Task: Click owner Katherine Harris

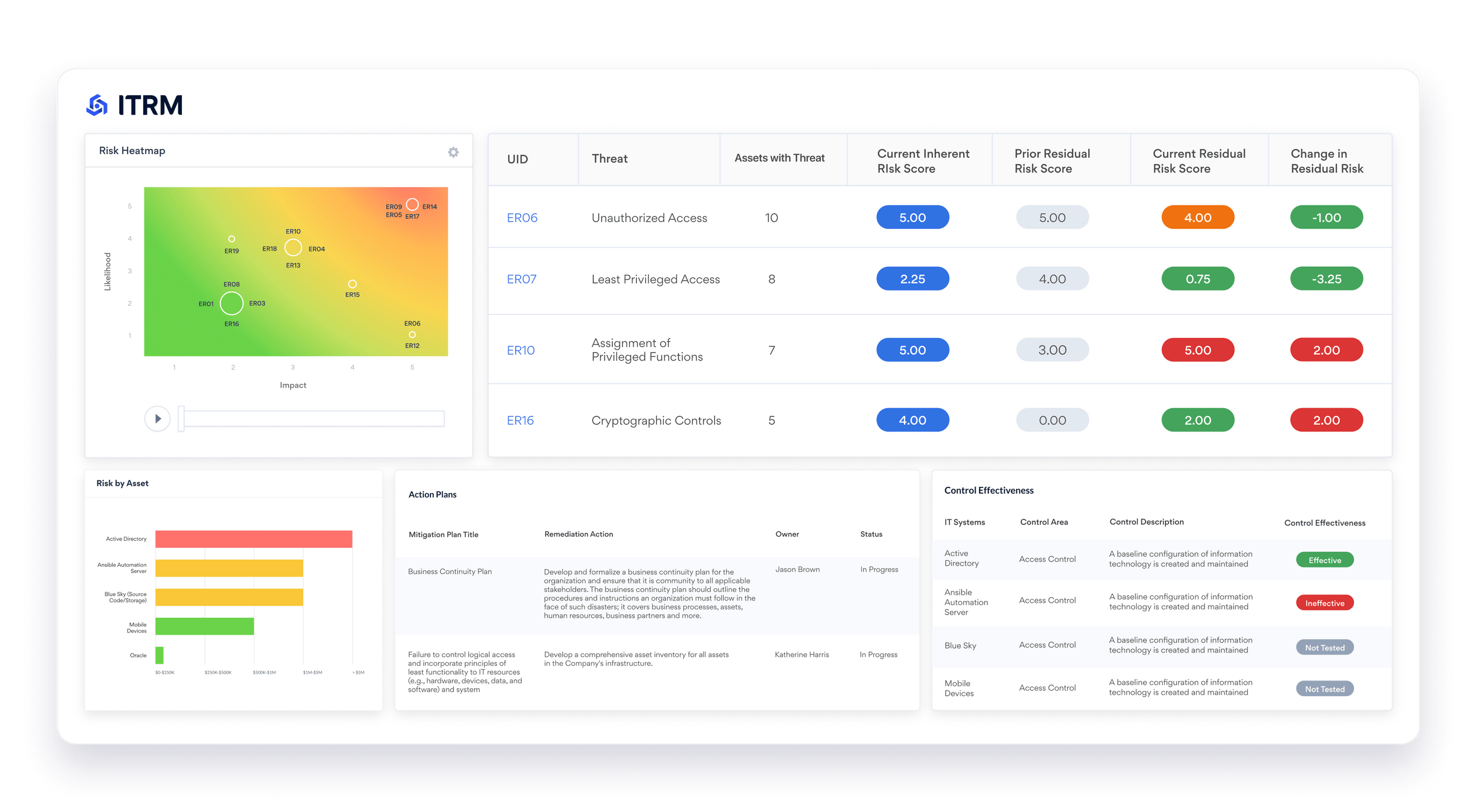Action: click(801, 654)
